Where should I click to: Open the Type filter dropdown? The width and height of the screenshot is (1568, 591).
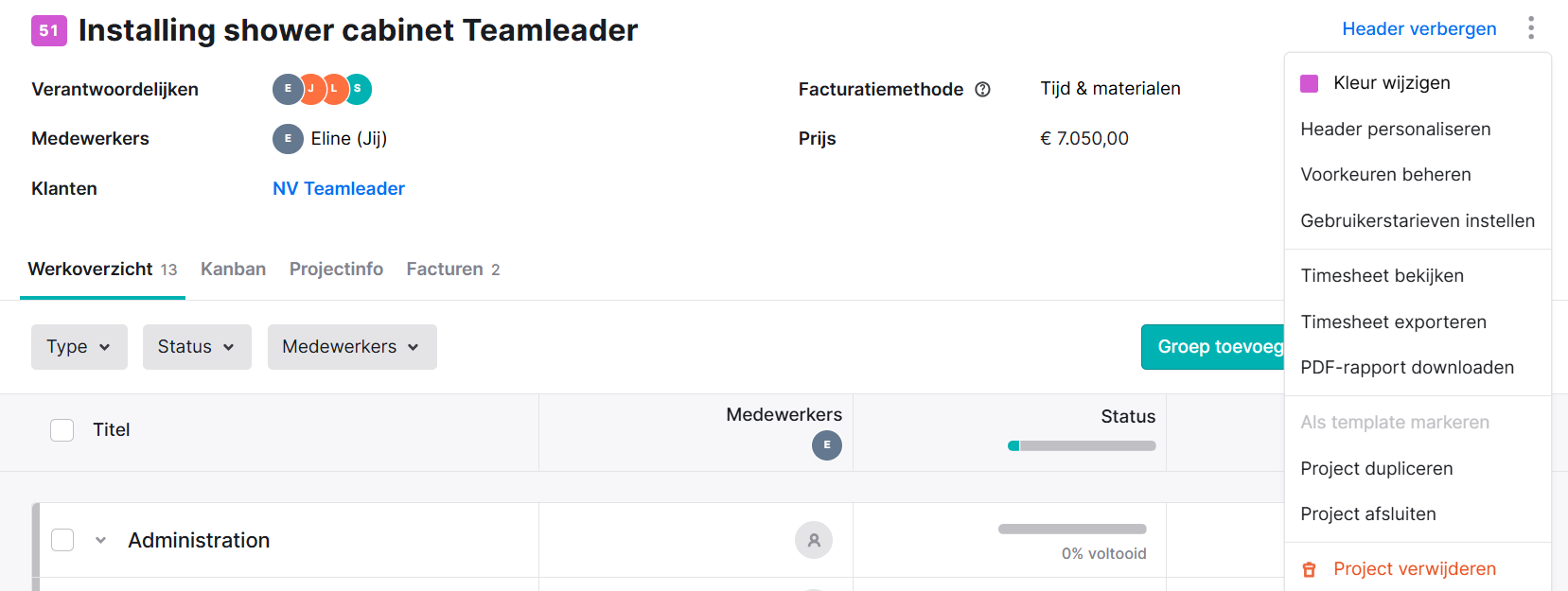pyautogui.click(x=79, y=347)
